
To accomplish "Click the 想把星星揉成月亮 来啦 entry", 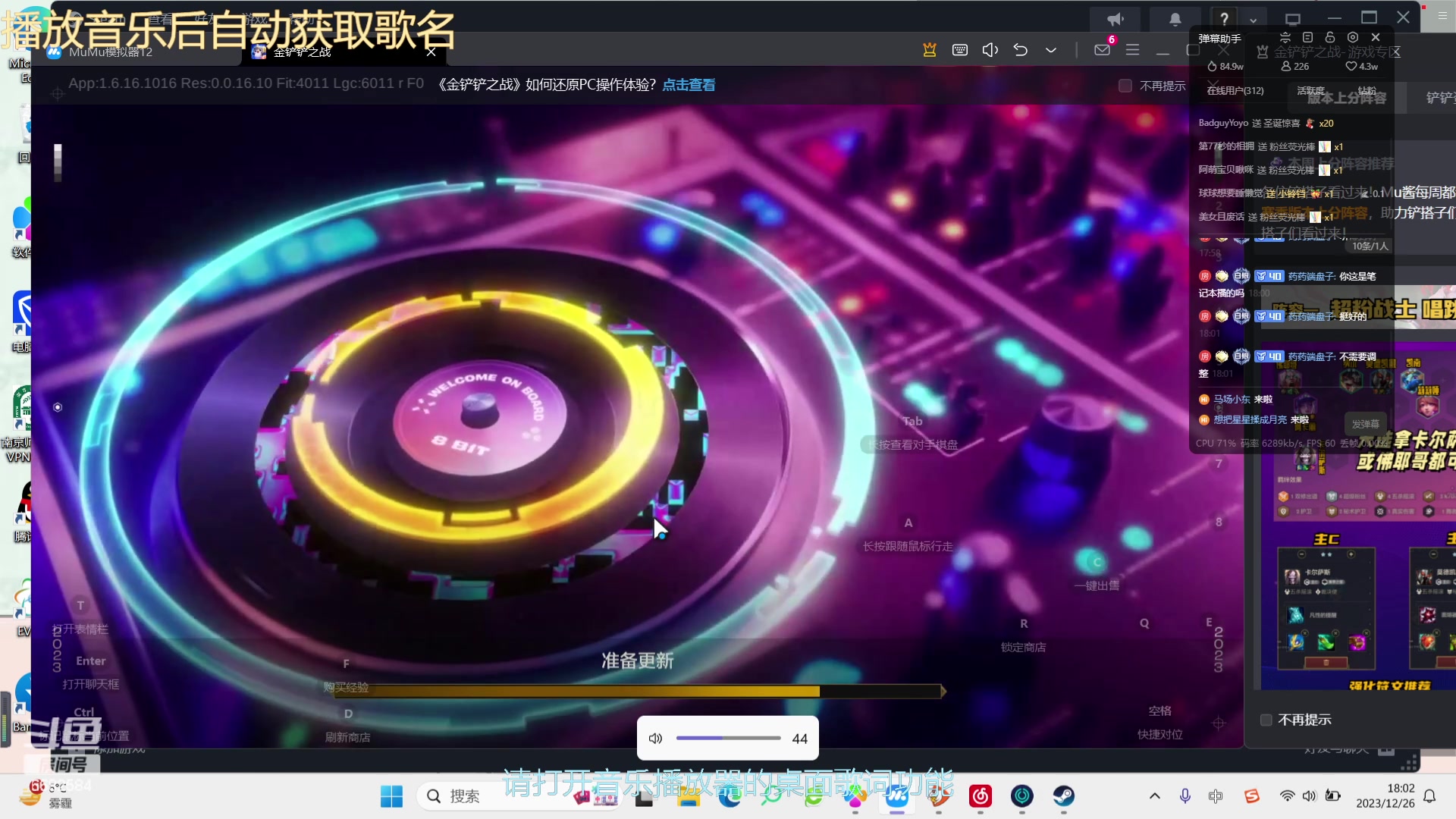I will point(1254,420).
